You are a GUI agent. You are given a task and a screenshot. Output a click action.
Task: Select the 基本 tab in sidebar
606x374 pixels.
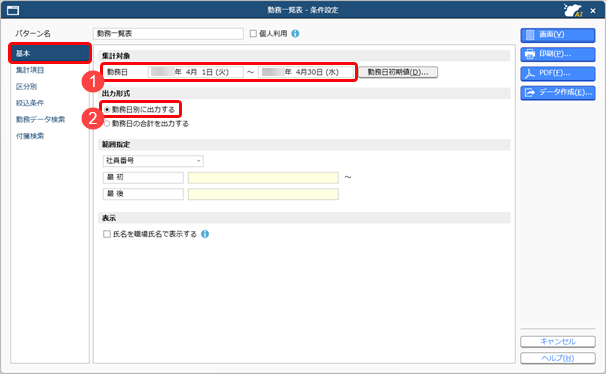coord(50,53)
